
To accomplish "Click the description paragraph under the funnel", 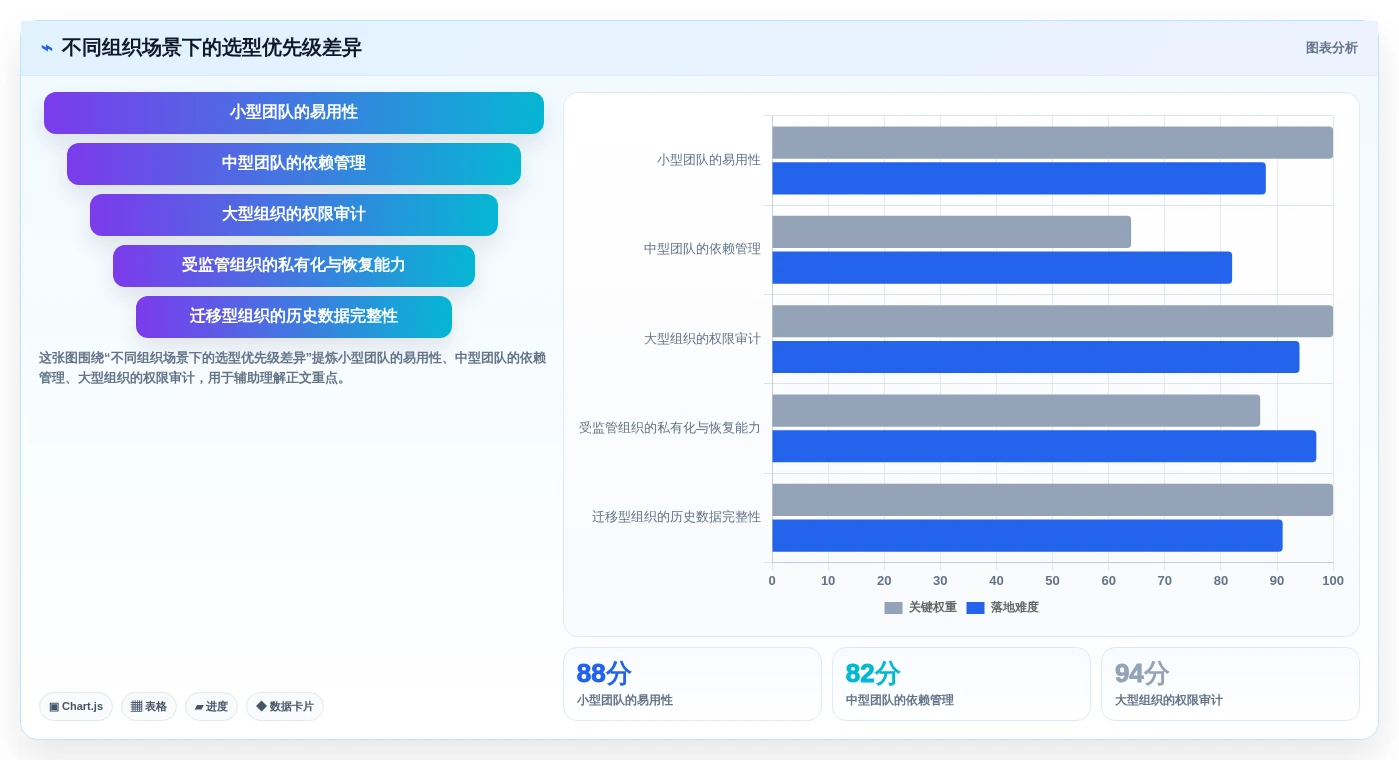I will (293, 368).
